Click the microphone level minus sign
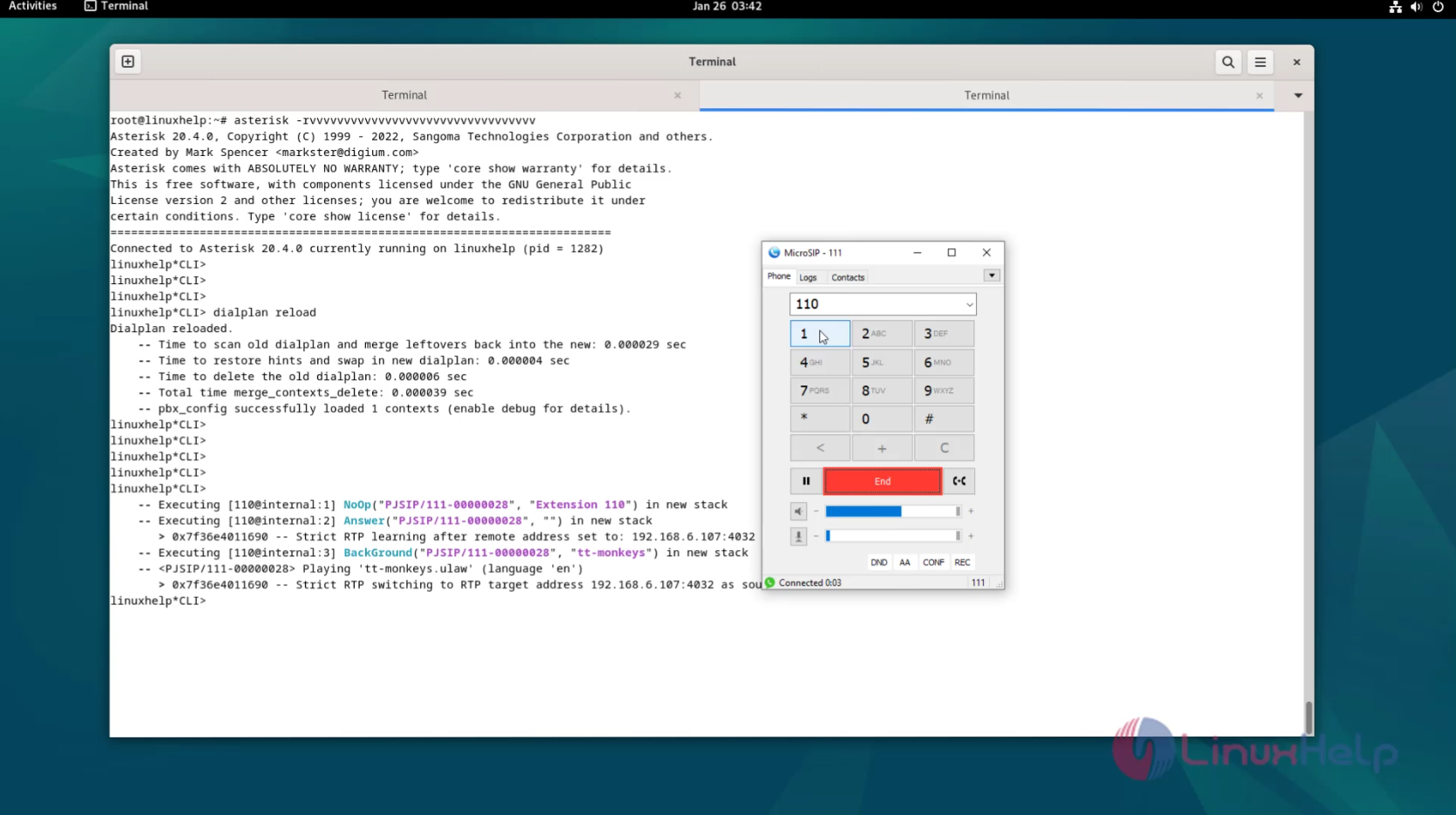Viewport: 1456px width, 815px height. click(816, 536)
